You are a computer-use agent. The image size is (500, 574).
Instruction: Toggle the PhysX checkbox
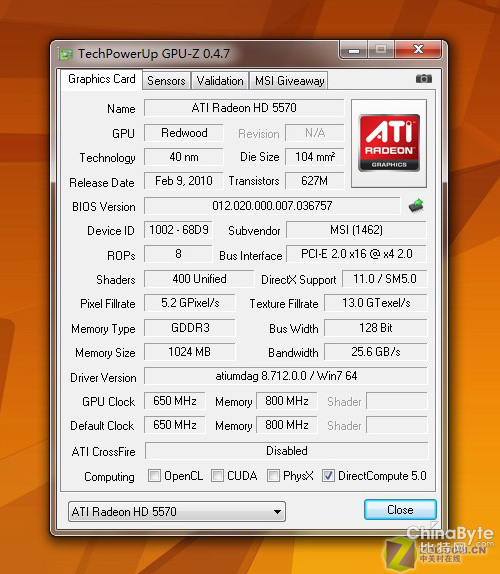point(273,476)
